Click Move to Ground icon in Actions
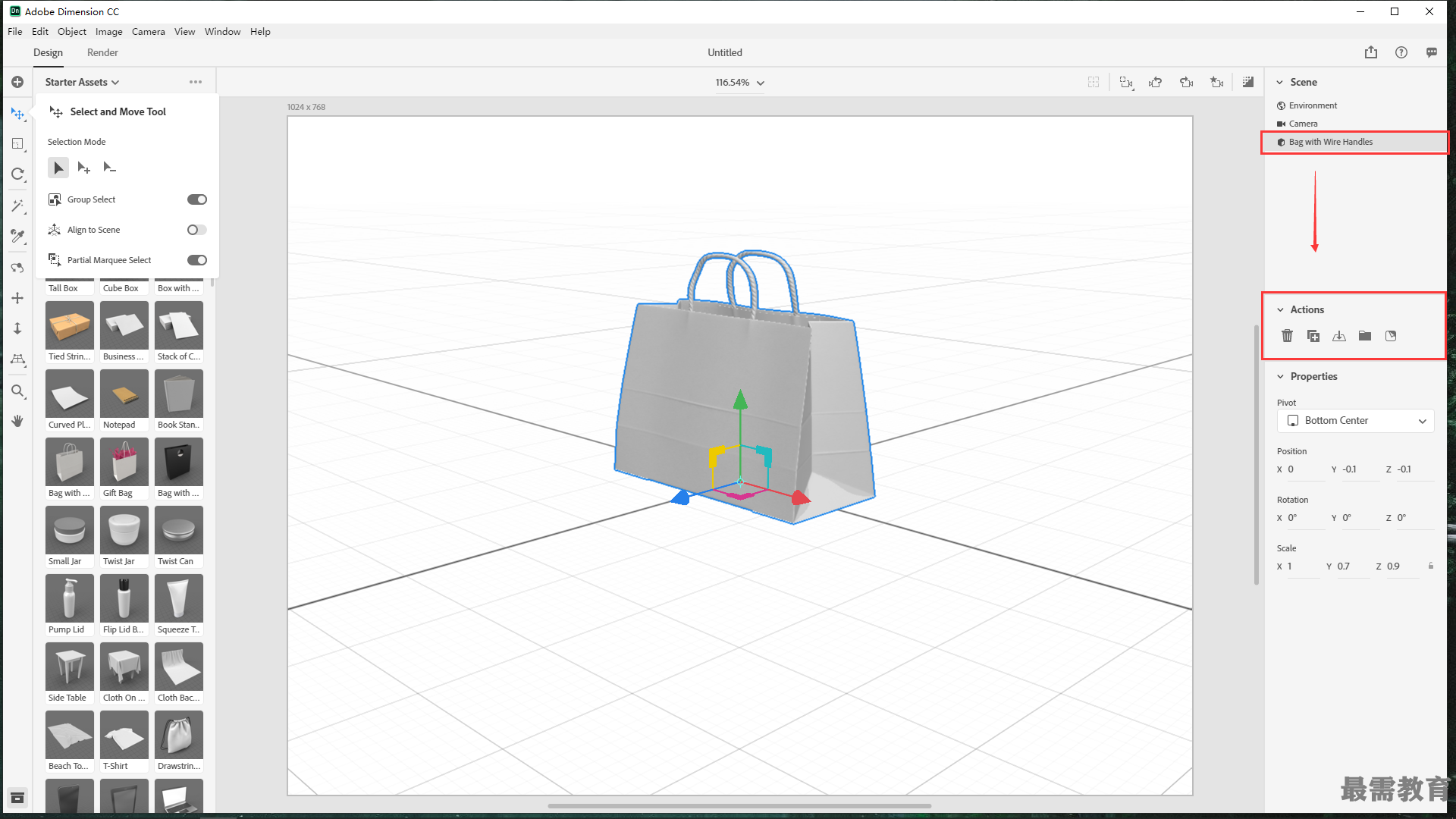The width and height of the screenshot is (1456, 819). coord(1339,336)
